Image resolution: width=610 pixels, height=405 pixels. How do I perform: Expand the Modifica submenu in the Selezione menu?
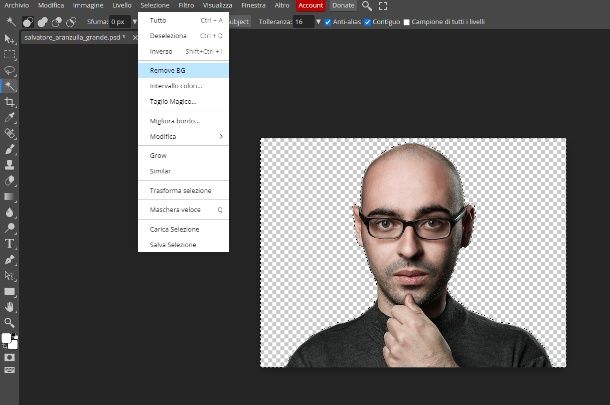tap(183, 136)
